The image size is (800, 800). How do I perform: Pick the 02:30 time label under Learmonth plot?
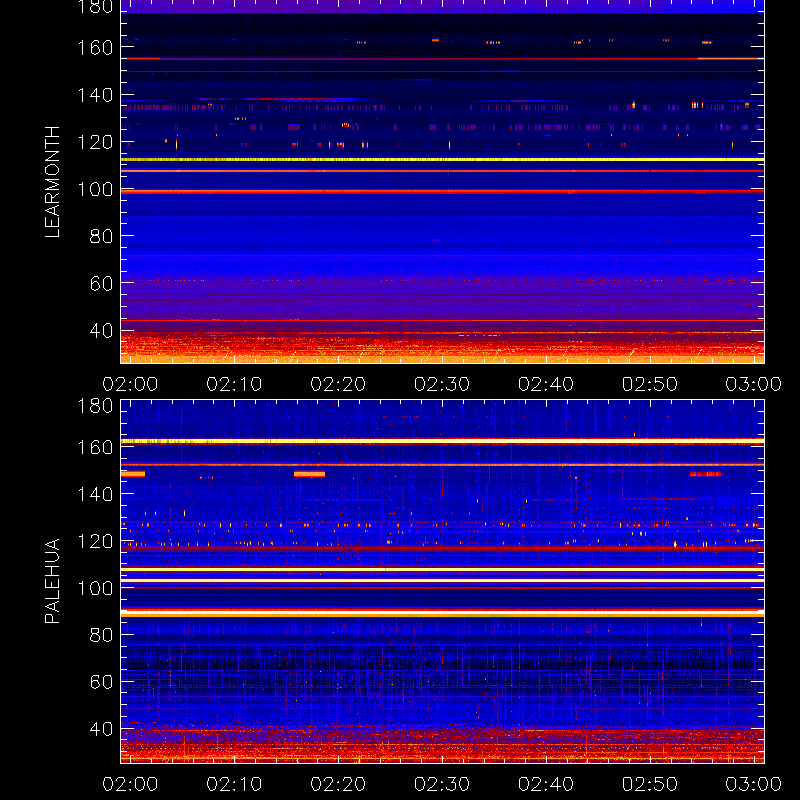coord(442,384)
